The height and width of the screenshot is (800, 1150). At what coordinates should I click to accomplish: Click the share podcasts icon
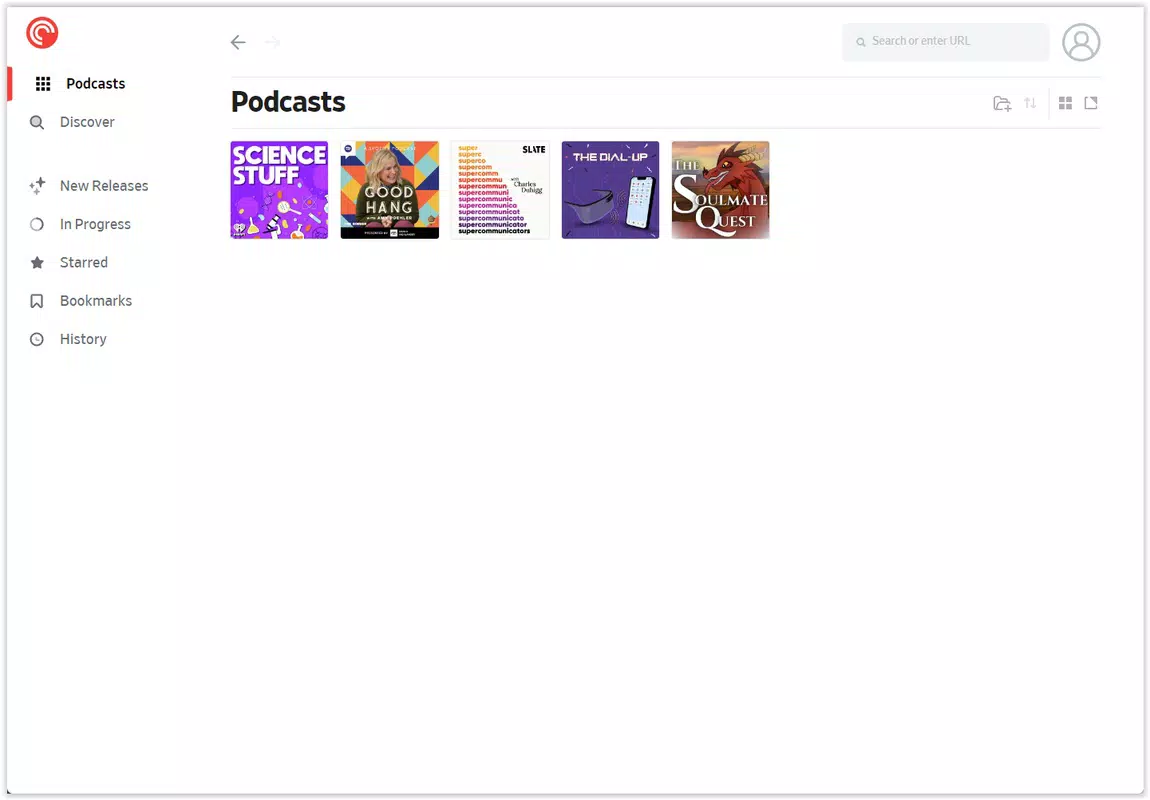click(x=1091, y=103)
